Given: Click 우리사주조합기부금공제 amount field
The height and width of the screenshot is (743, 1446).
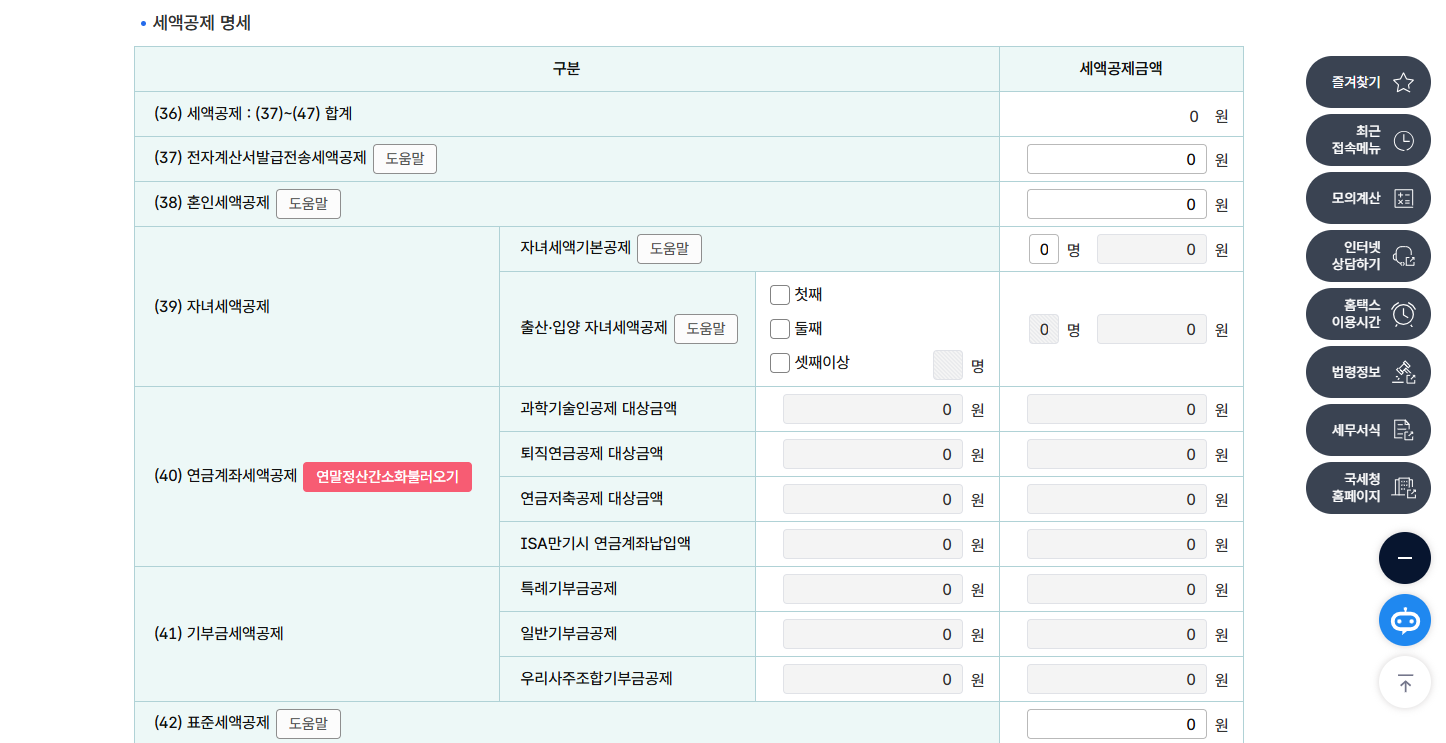Looking at the screenshot, I should coord(872,680).
